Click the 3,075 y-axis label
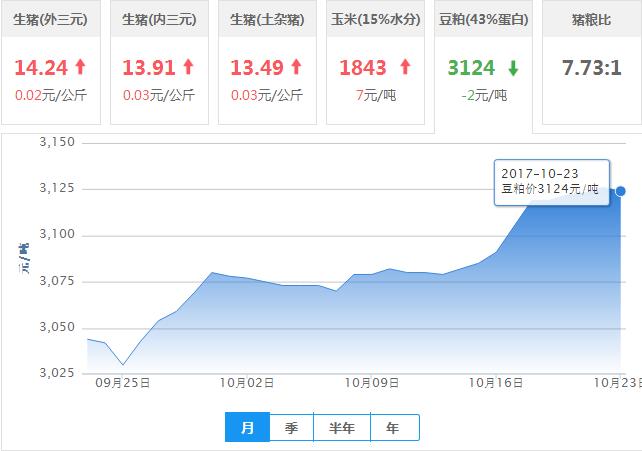This screenshot has width=642, height=451. [x=57, y=281]
